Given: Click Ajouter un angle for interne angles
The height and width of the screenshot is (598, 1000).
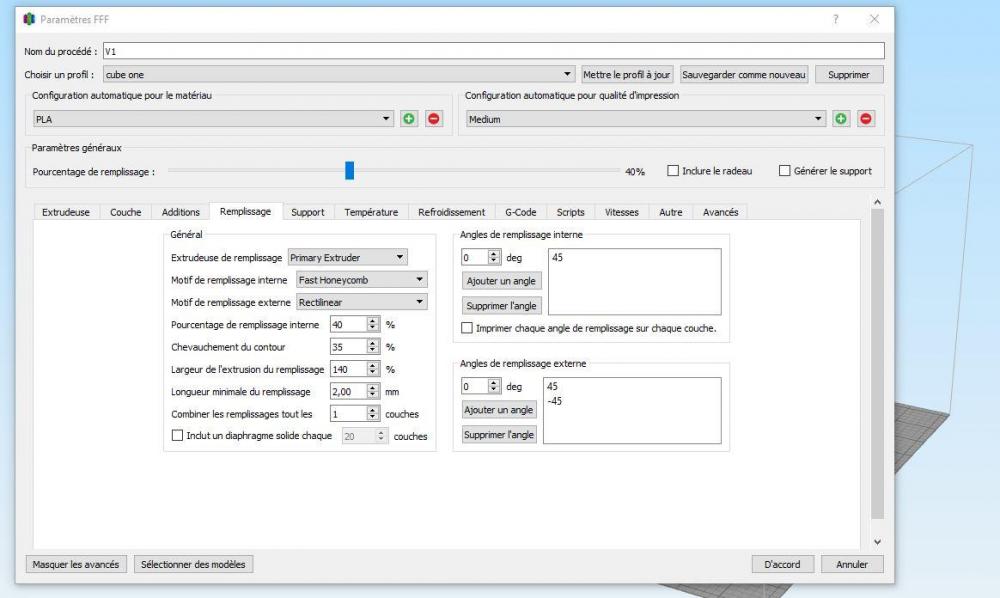Looking at the screenshot, I should (x=501, y=281).
